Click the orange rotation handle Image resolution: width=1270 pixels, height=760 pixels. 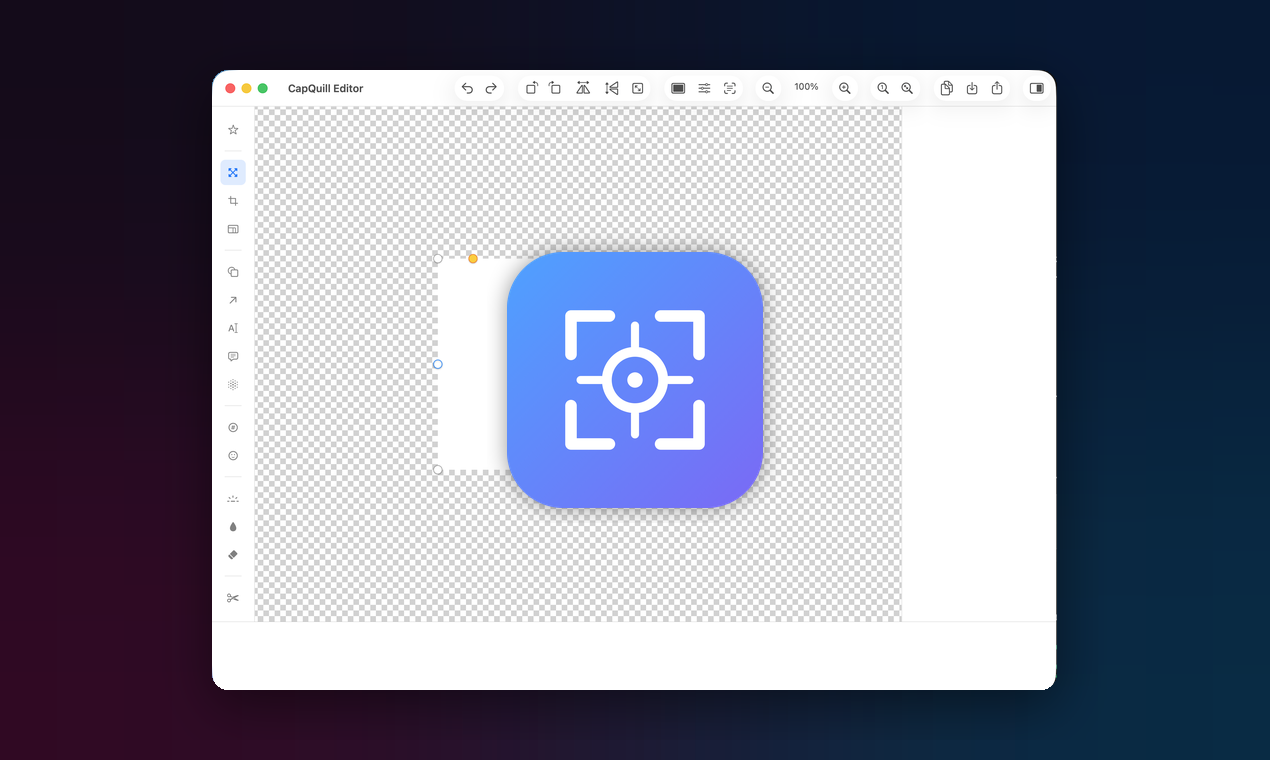click(x=473, y=259)
